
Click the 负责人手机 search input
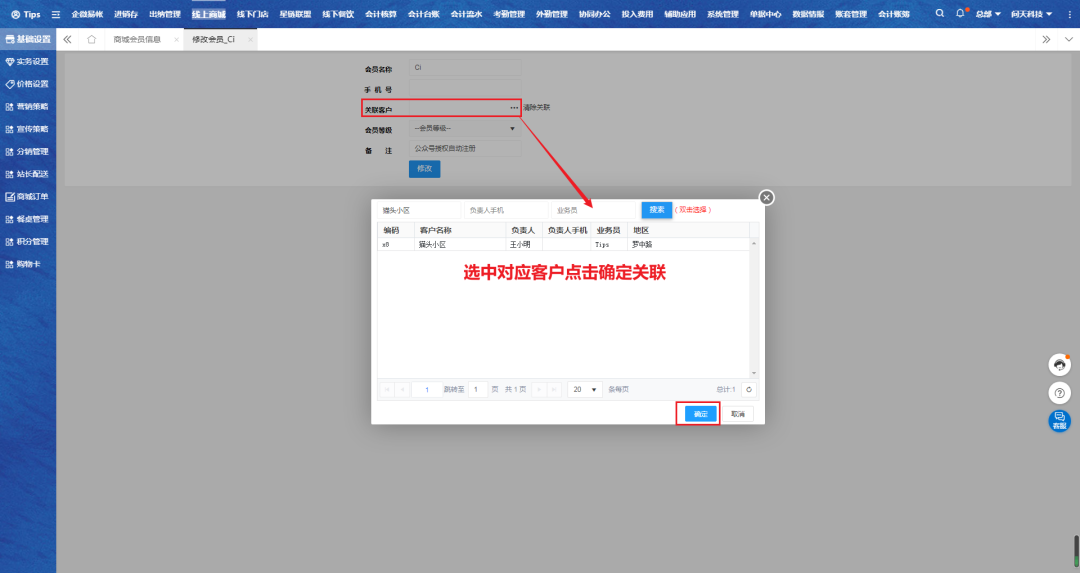point(505,210)
